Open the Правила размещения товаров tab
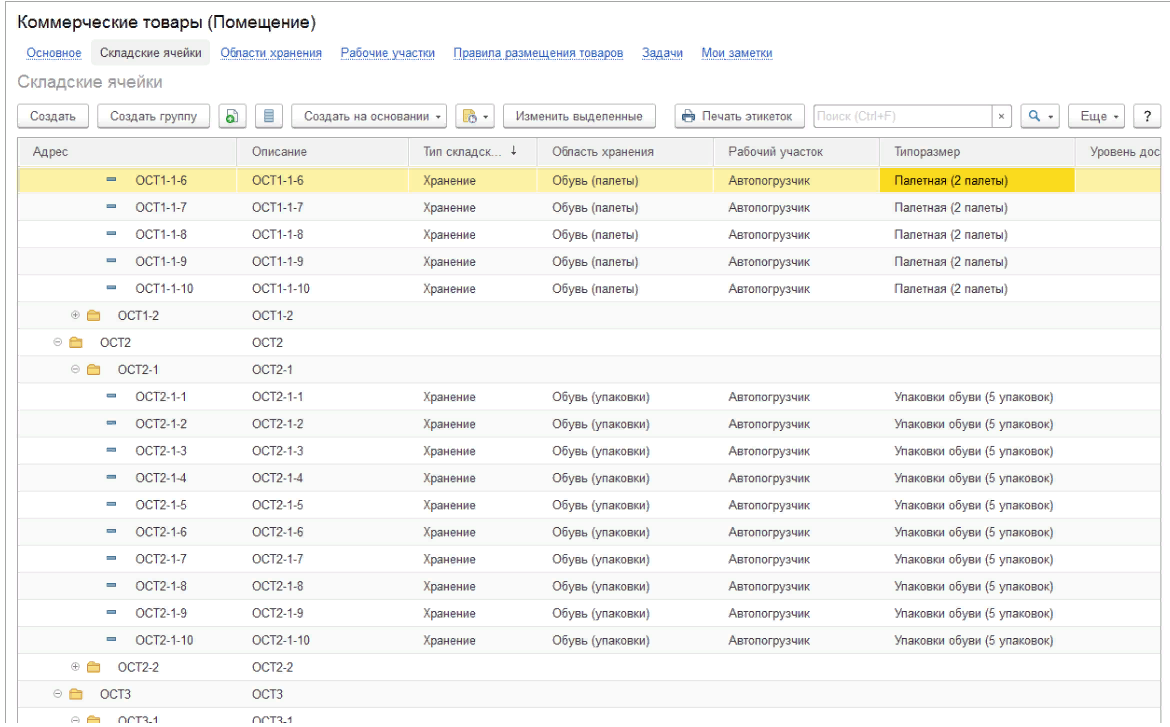This screenshot has height=727, width=1170. [x=538, y=53]
